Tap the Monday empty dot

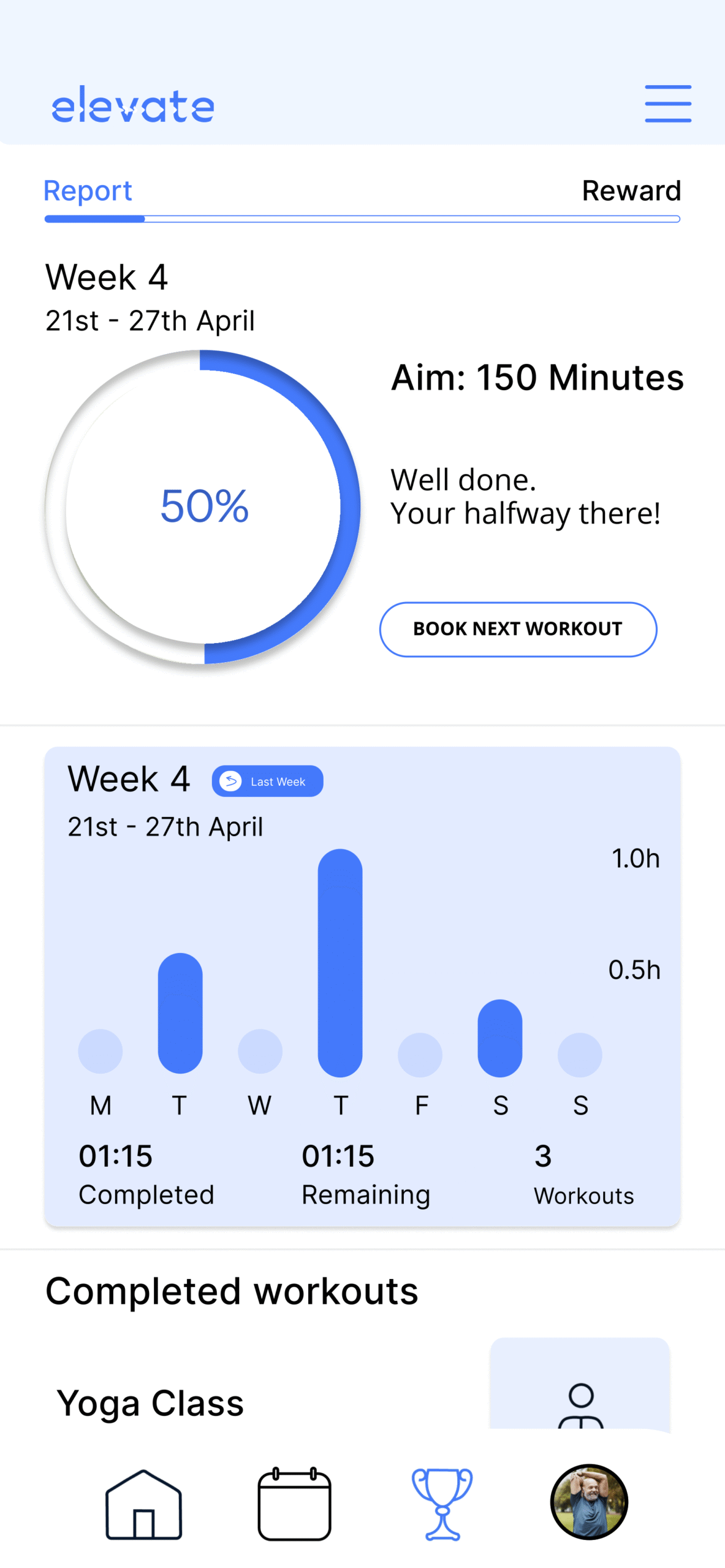(x=101, y=1051)
